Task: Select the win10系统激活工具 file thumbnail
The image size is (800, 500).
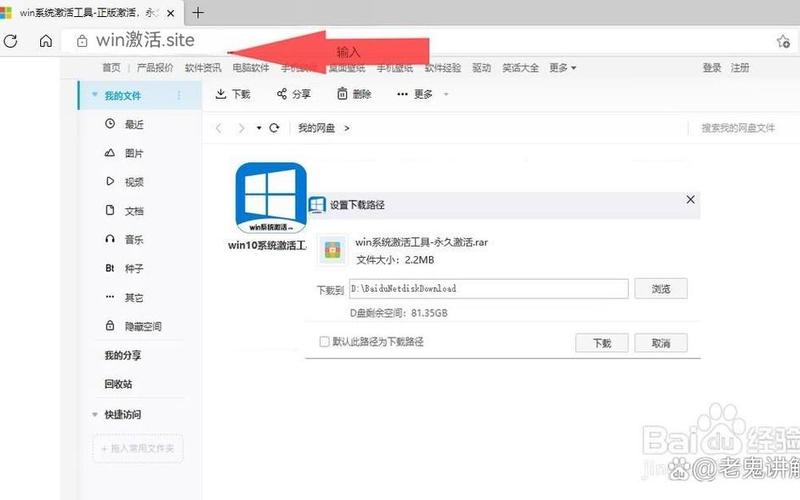Action: click(271, 198)
